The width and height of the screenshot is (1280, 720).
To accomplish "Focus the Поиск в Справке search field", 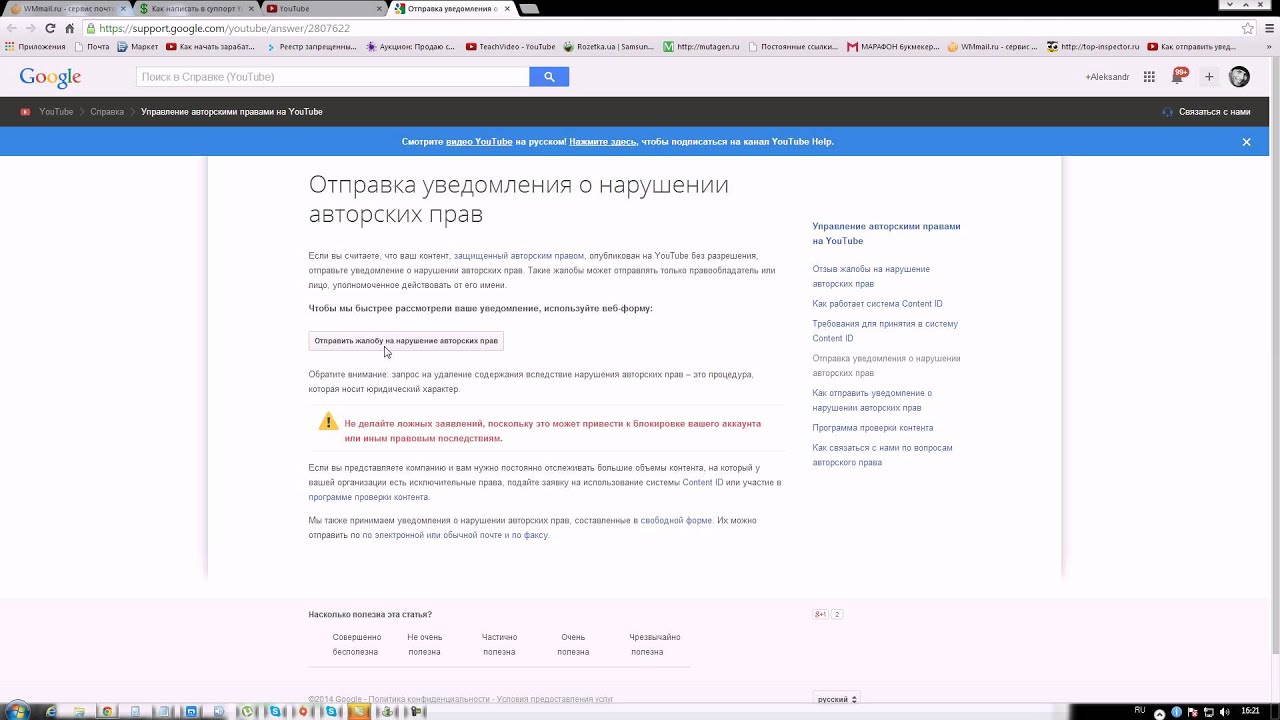I will pyautogui.click(x=332, y=77).
